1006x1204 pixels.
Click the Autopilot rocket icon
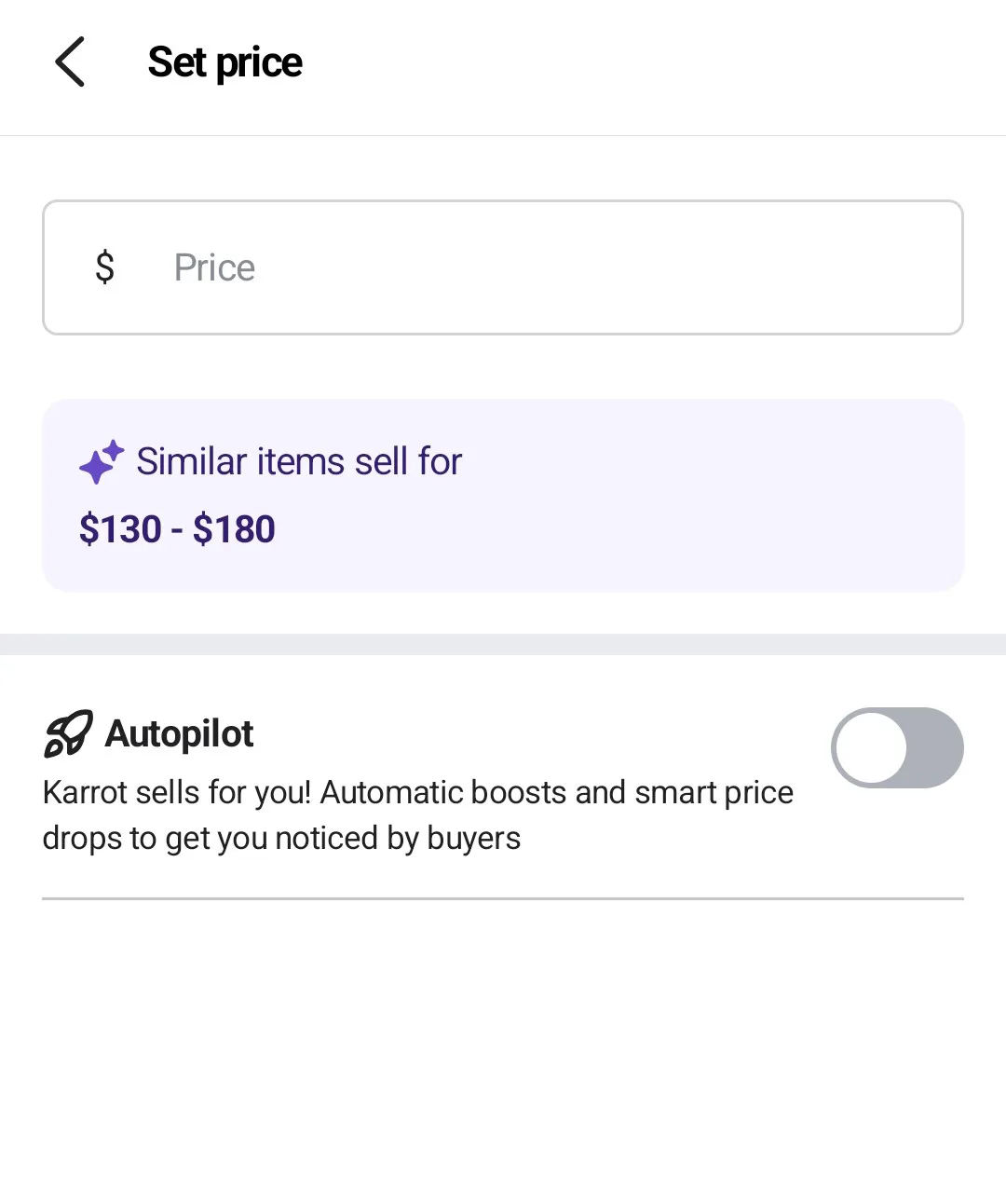click(68, 734)
